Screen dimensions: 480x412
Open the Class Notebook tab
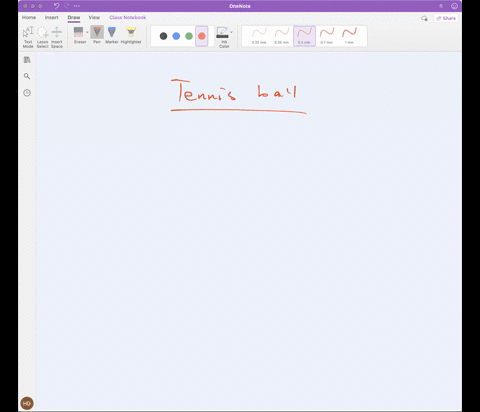(x=128, y=17)
